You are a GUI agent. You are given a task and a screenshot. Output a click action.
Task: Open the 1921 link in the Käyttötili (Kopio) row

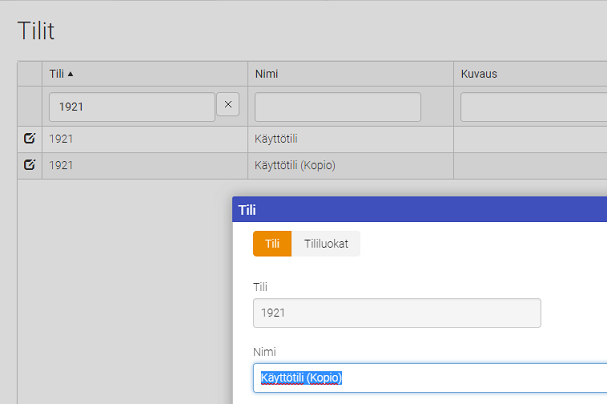click(61, 165)
